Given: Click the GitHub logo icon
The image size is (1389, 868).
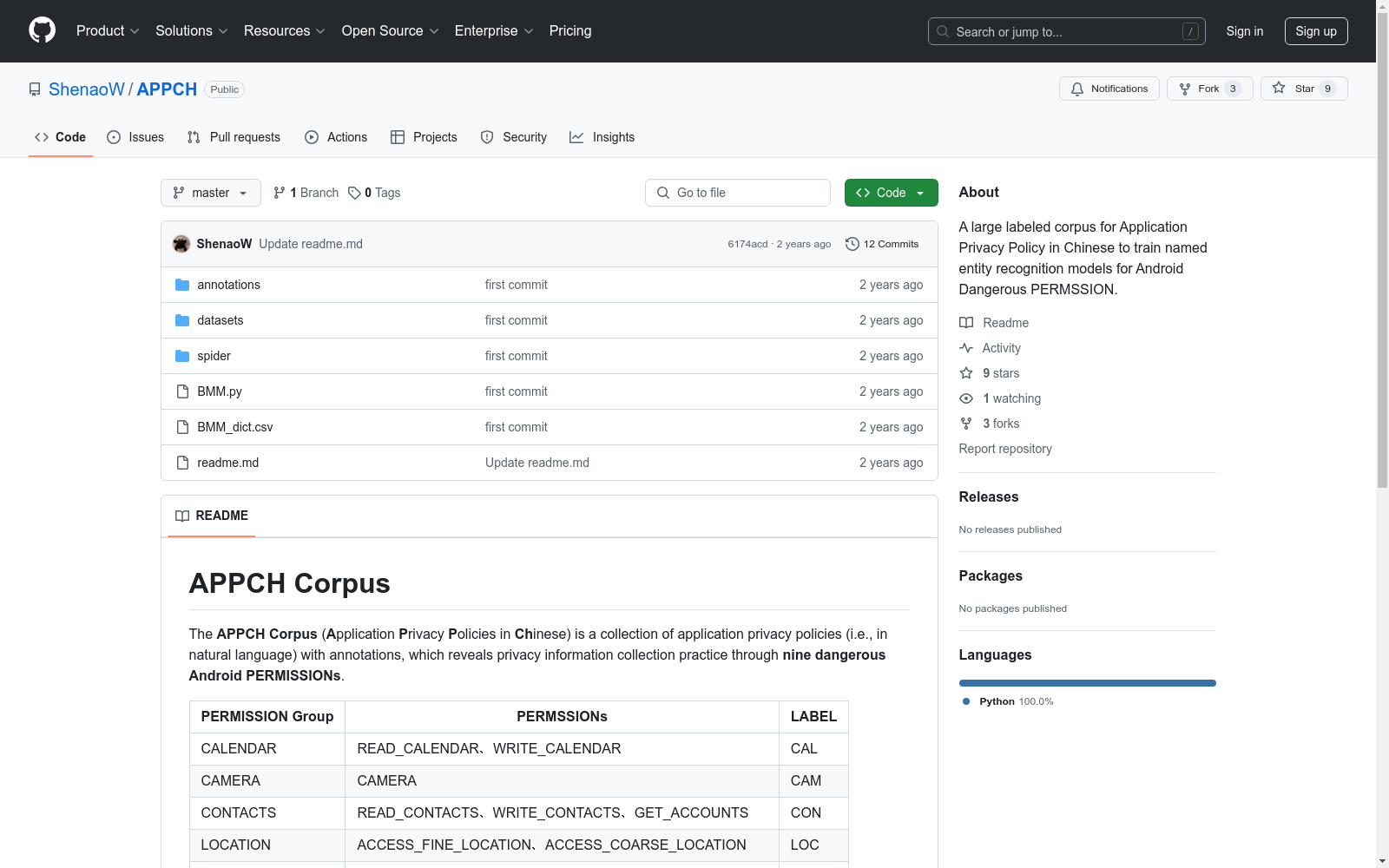Looking at the screenshot, I should [x=42, y=30].
